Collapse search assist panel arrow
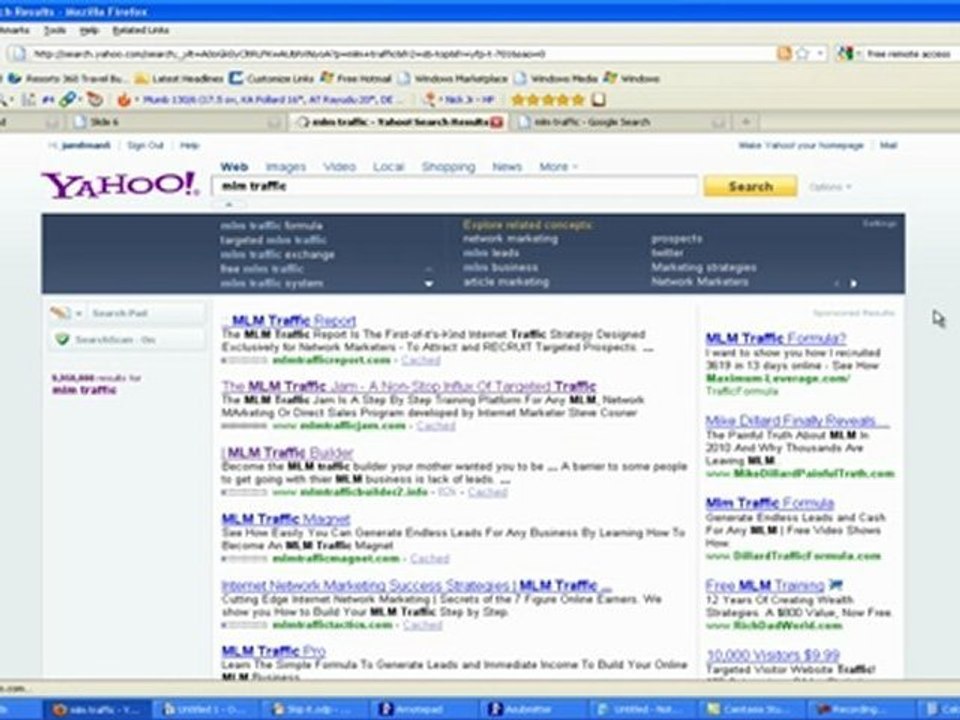The image size is (960, 720). (230, 205)
